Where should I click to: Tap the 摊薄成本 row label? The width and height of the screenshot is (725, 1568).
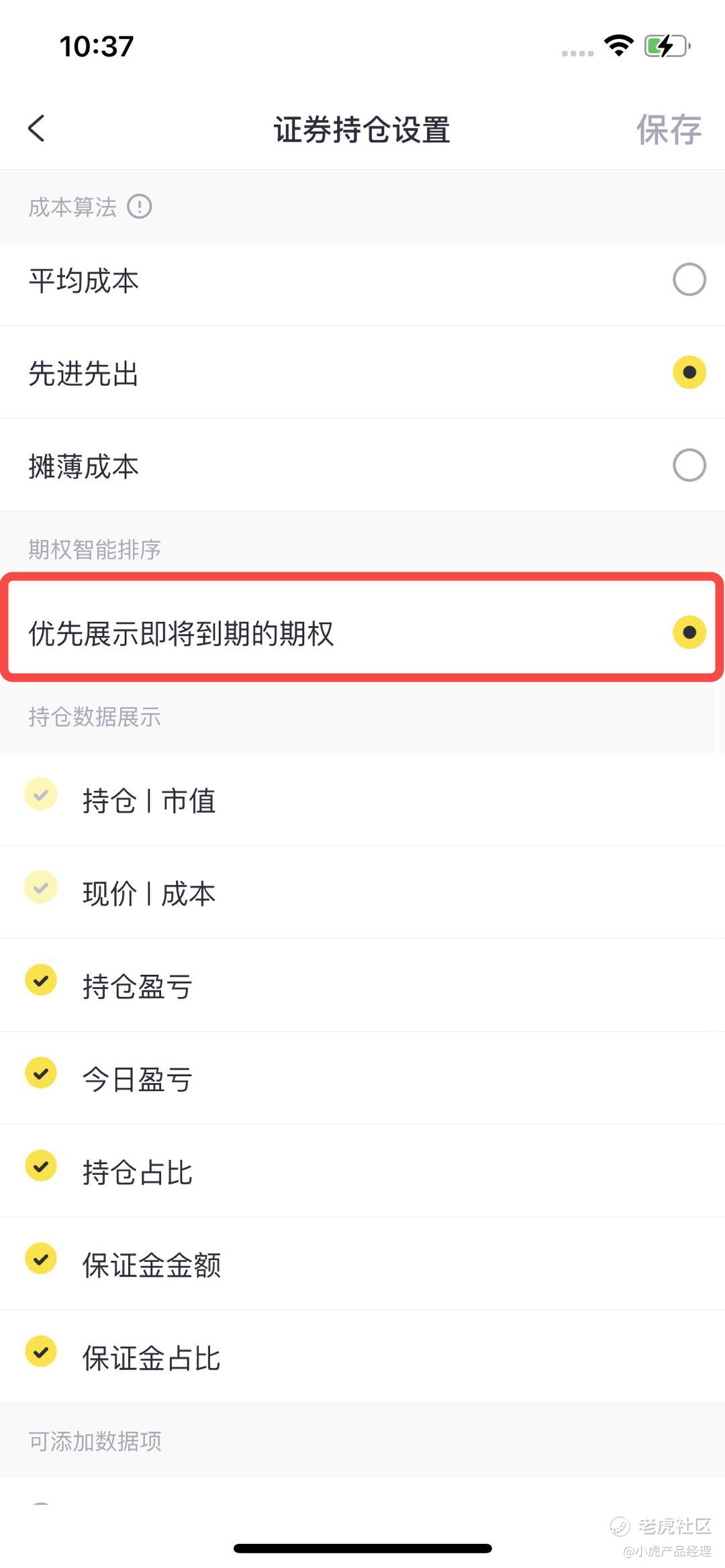83,466
